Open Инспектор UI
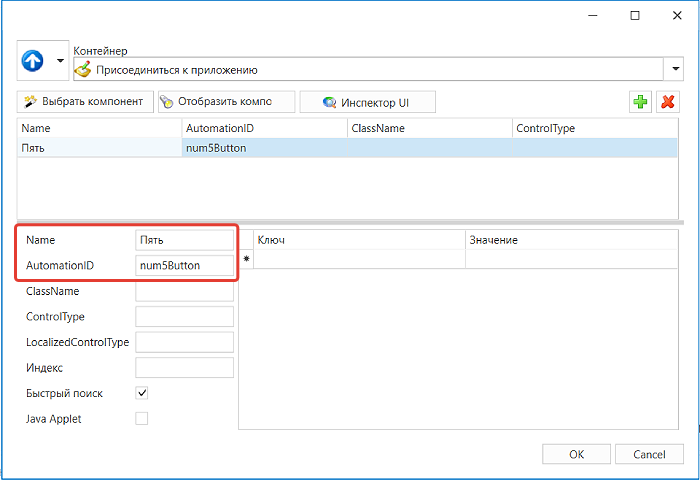The height and width of the screenshot is (481, 700). (x=367, y=102)
